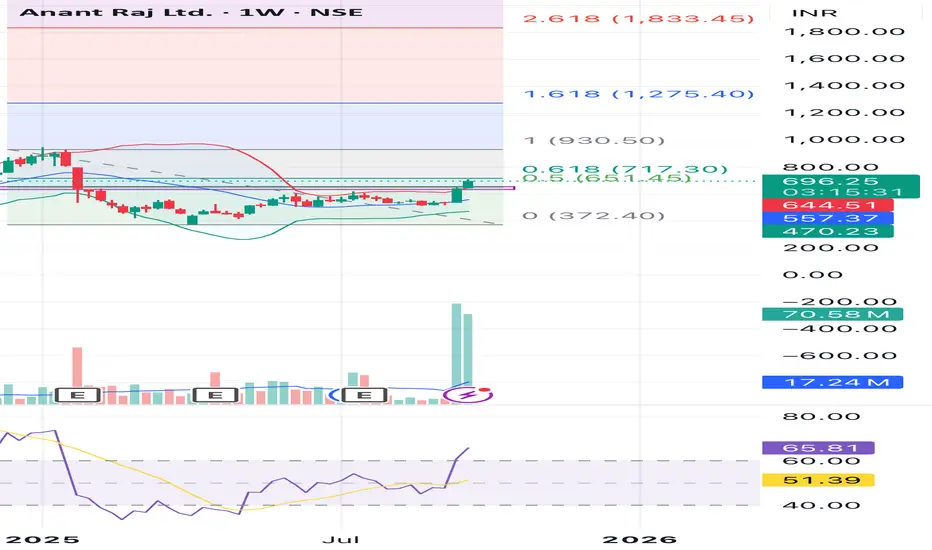Screen dimensions: 932x550
Task: Click the 1,000.00 price axis label
Action: 844,140
